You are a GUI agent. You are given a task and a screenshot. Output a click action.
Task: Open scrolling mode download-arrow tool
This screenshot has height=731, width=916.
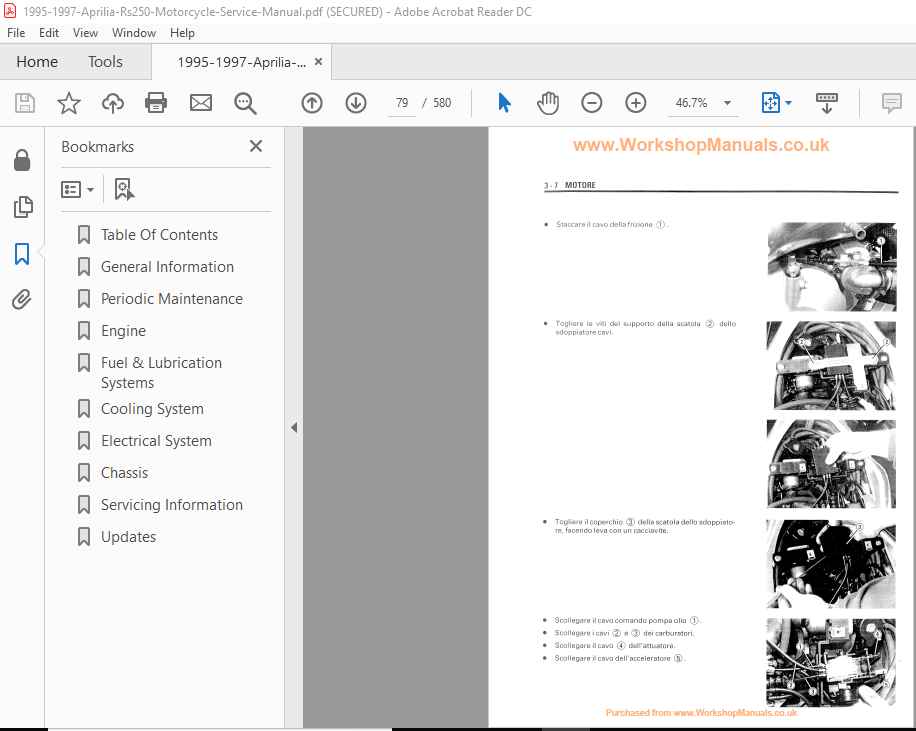(x=827, y=103)
